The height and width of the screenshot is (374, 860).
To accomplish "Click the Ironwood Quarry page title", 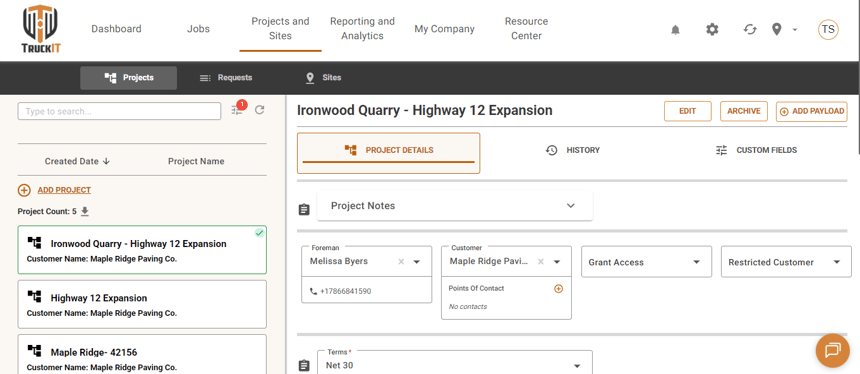I will tap(425, 110).
